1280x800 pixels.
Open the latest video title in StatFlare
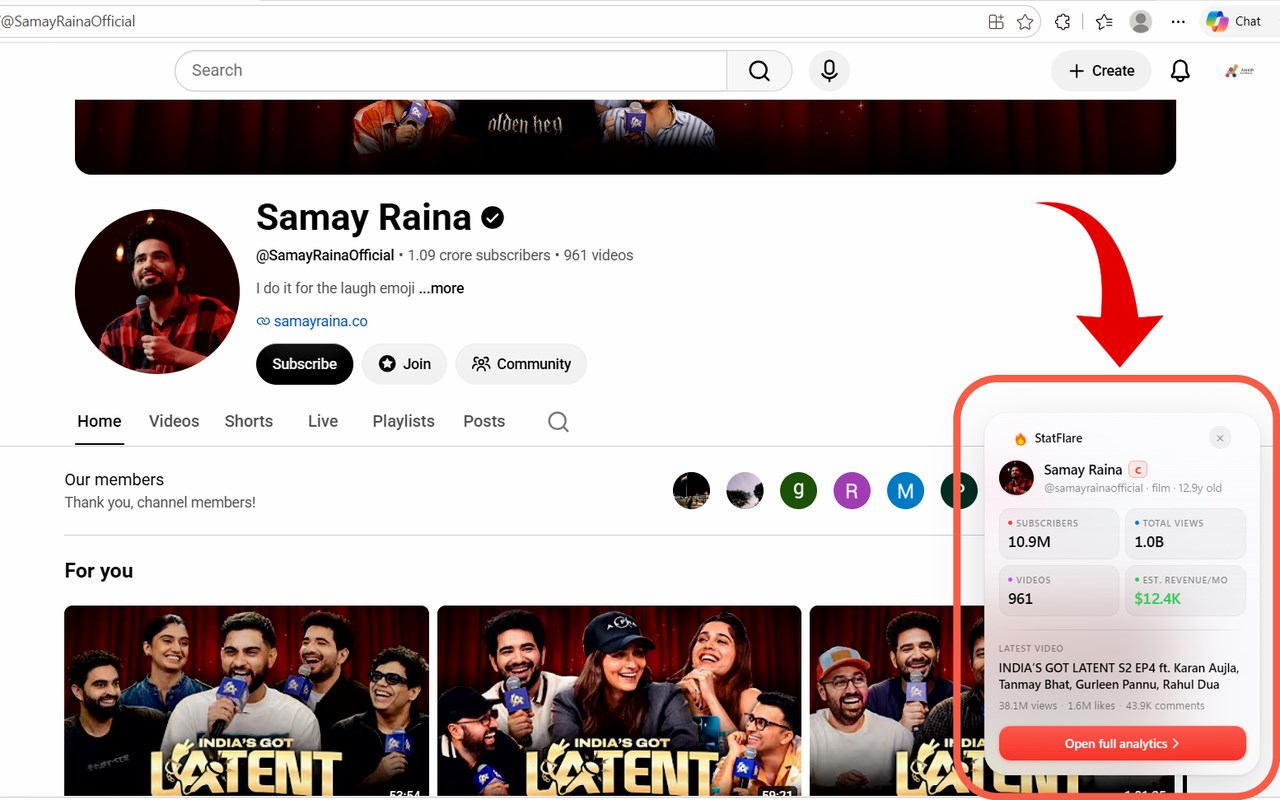[1119, 676]
